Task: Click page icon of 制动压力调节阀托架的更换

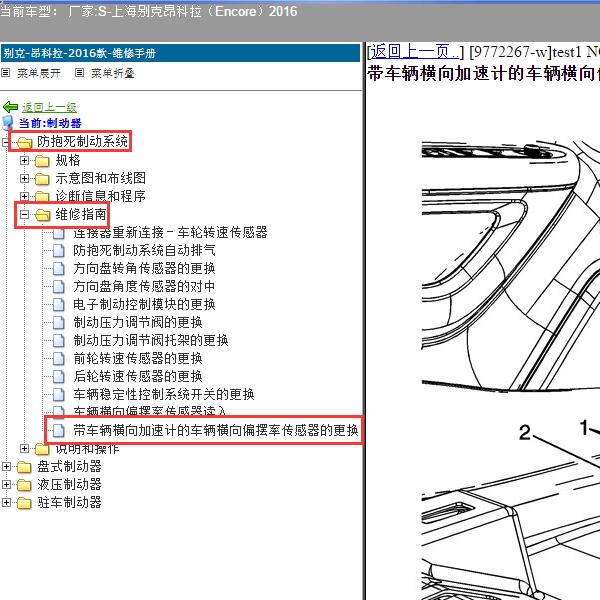Action: pos(59,341)
